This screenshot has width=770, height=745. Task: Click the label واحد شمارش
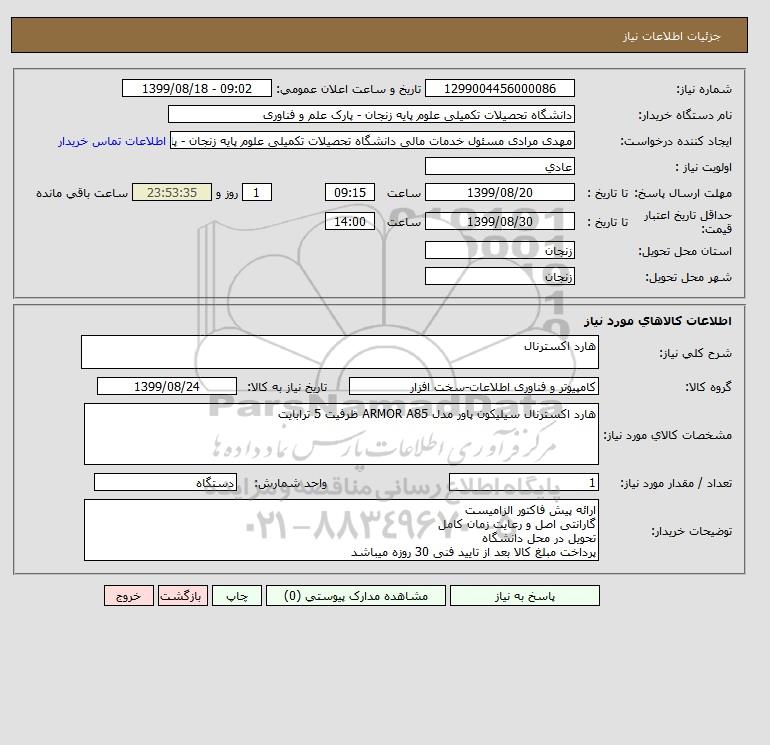290,484
